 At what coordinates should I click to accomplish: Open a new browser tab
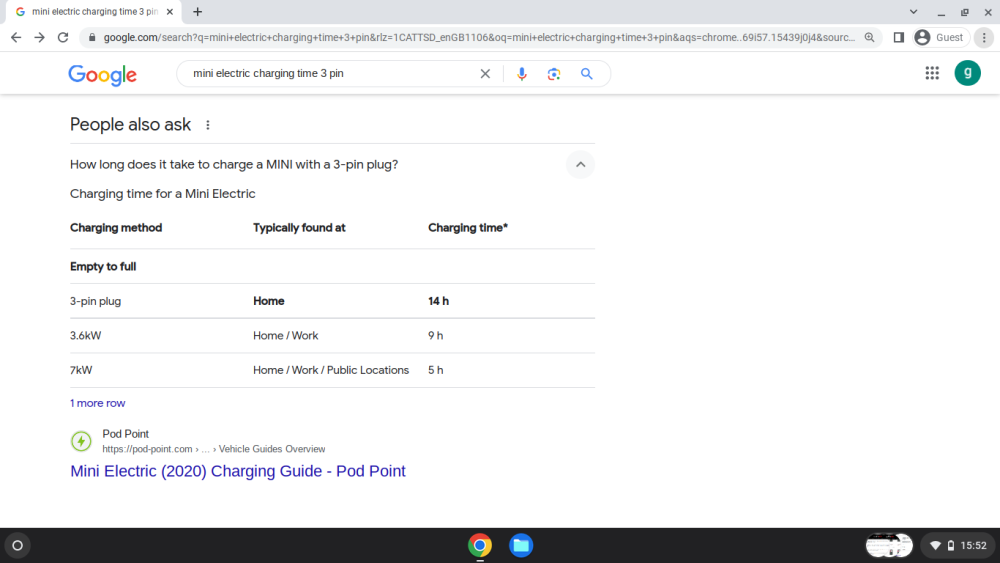point(198,11)
